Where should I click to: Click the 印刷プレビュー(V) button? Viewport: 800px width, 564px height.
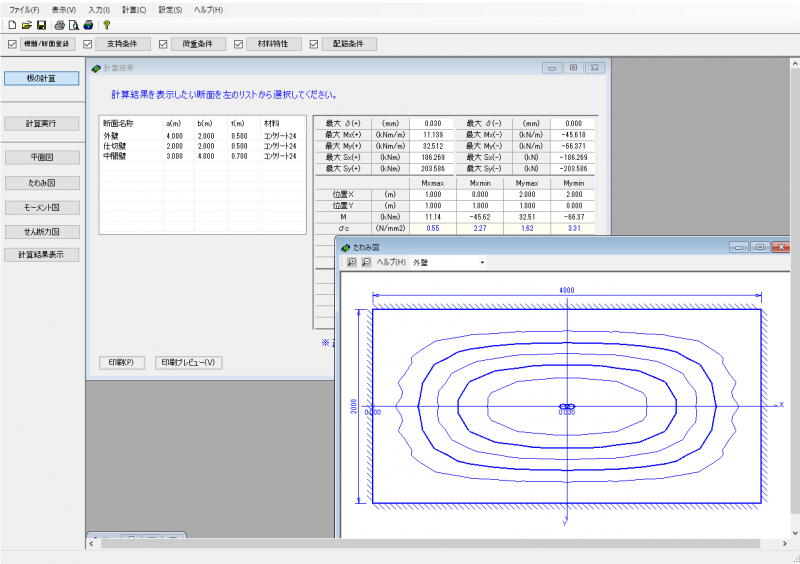(189, 362)
